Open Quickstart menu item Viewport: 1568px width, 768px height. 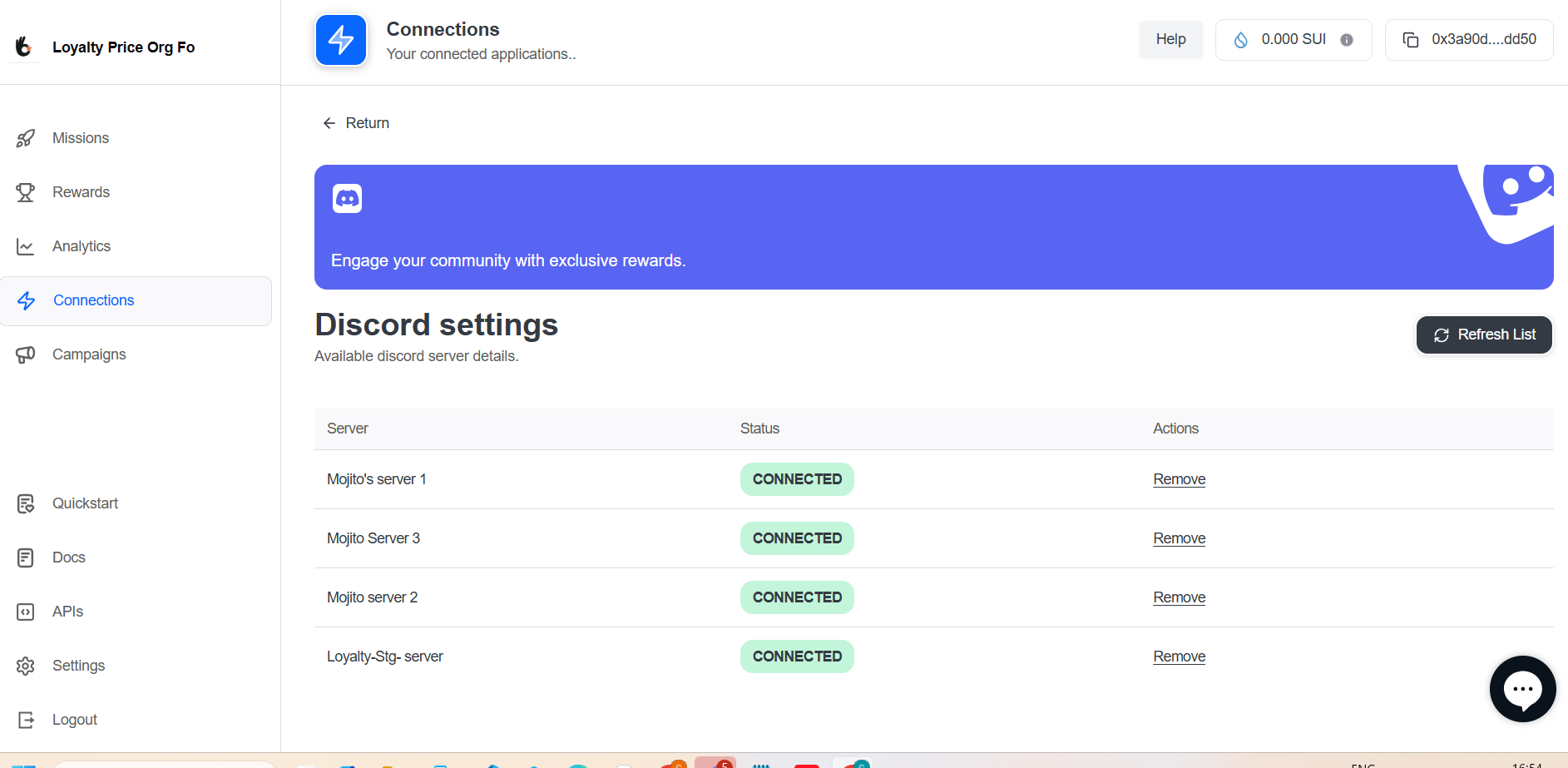85,503
